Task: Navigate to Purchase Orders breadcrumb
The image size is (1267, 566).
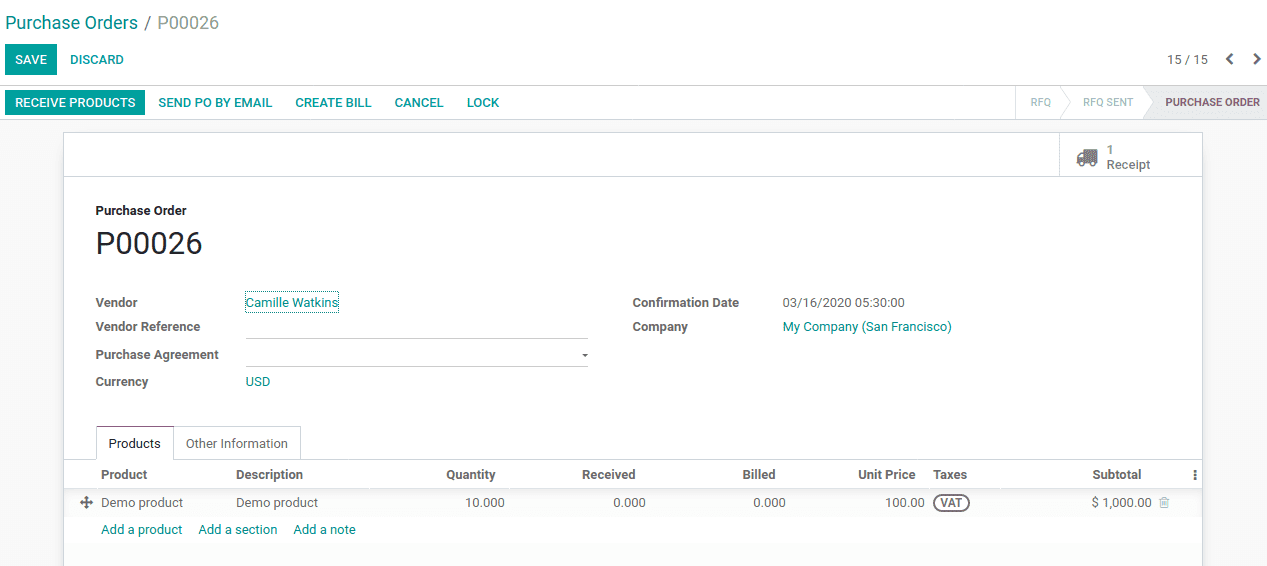Action: [x=72, y=23]
